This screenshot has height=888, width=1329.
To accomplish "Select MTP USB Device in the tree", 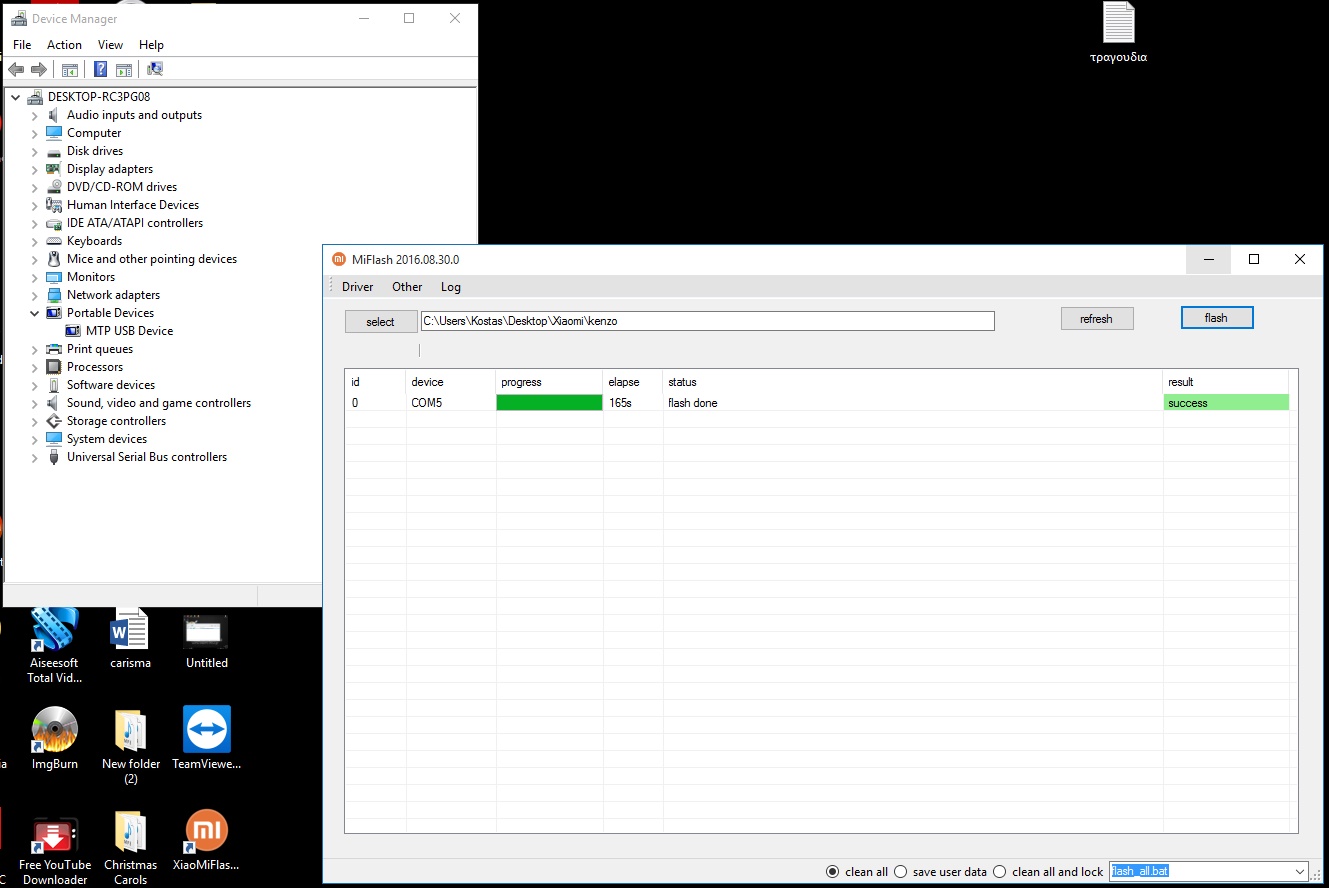I will tap(129, 331).
